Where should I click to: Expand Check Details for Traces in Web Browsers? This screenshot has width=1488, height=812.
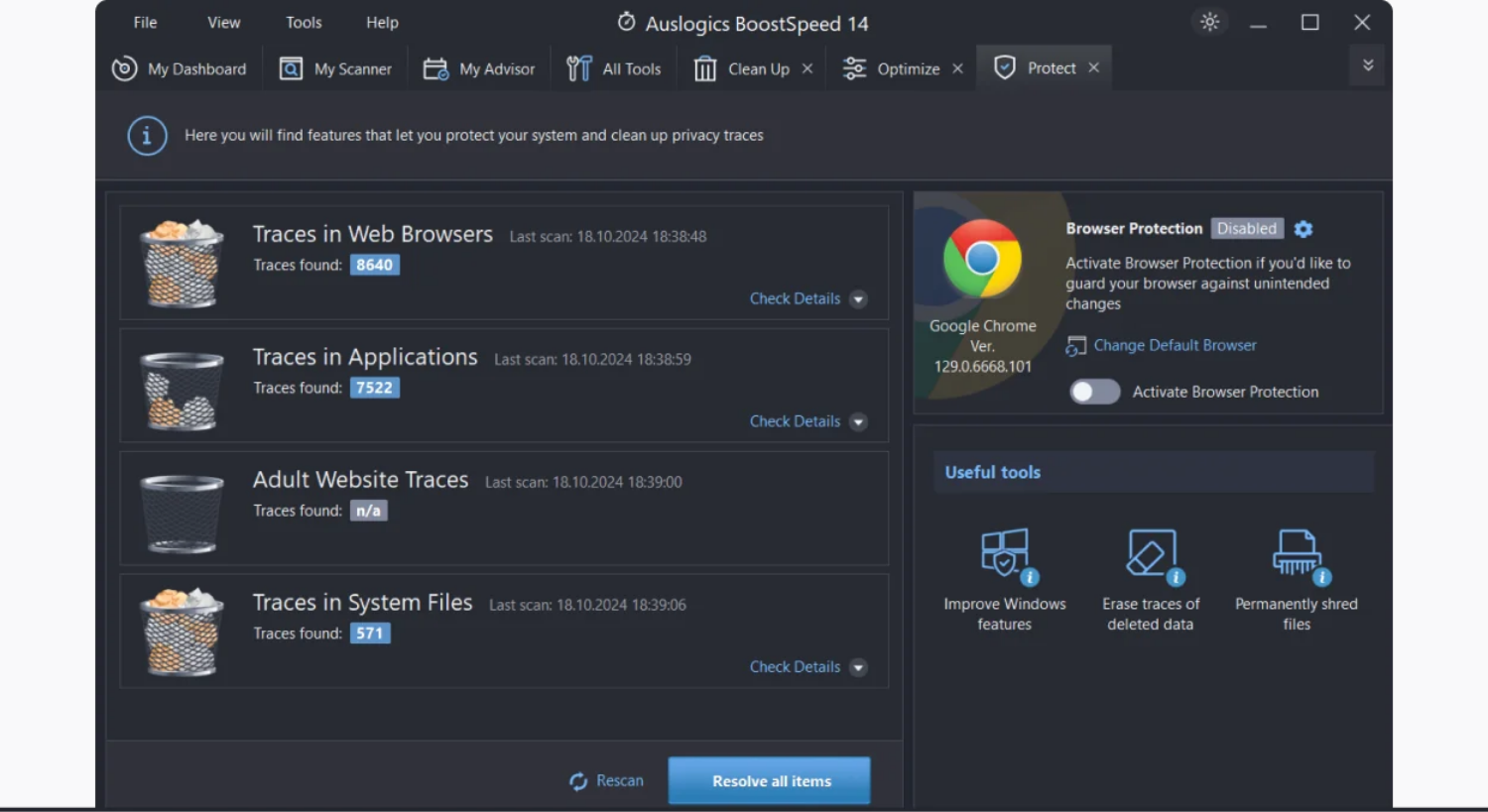(x=858, y=298)
